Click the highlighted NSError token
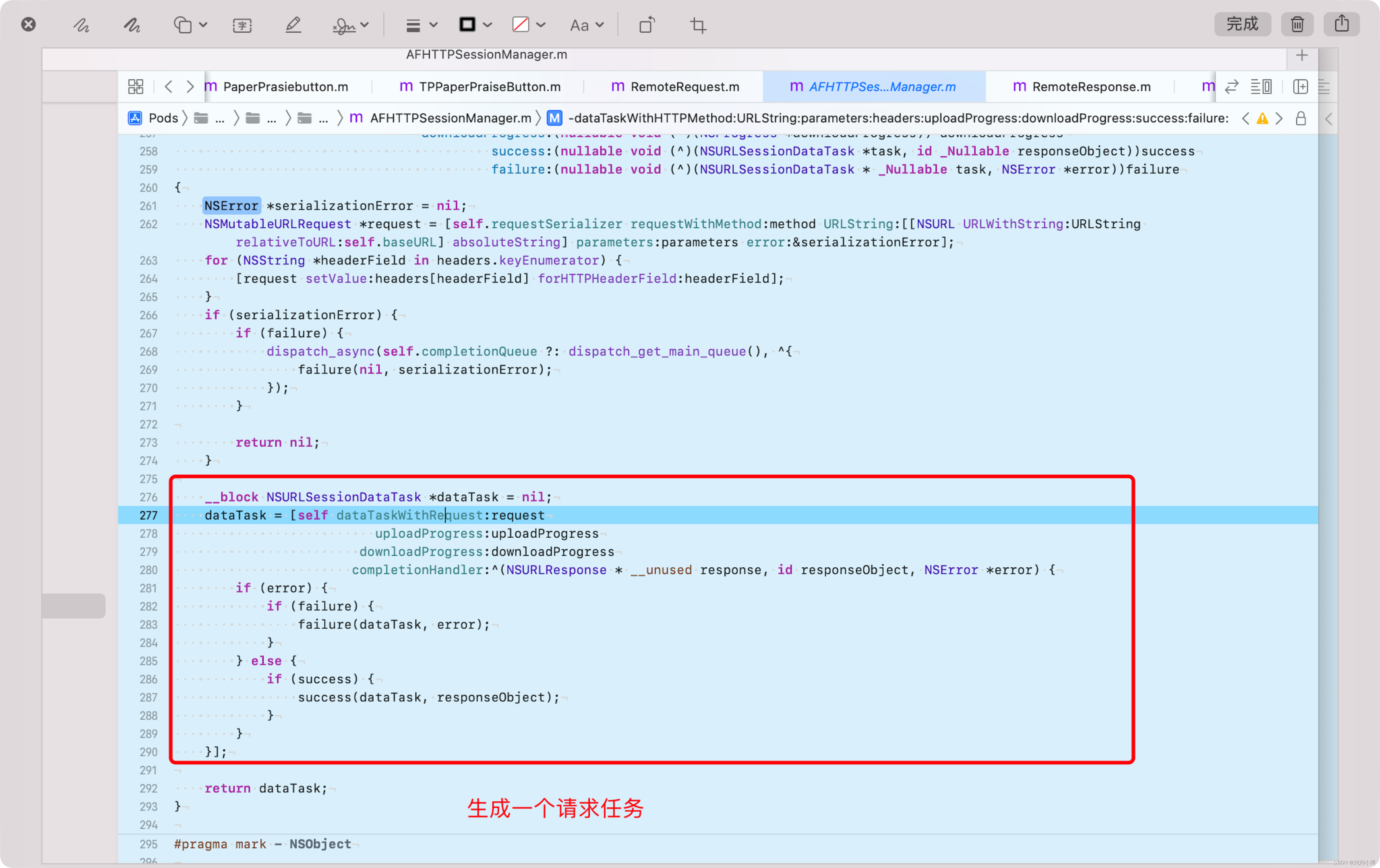Viewport: 1380px width, 868px height. [x=232, y=206]
